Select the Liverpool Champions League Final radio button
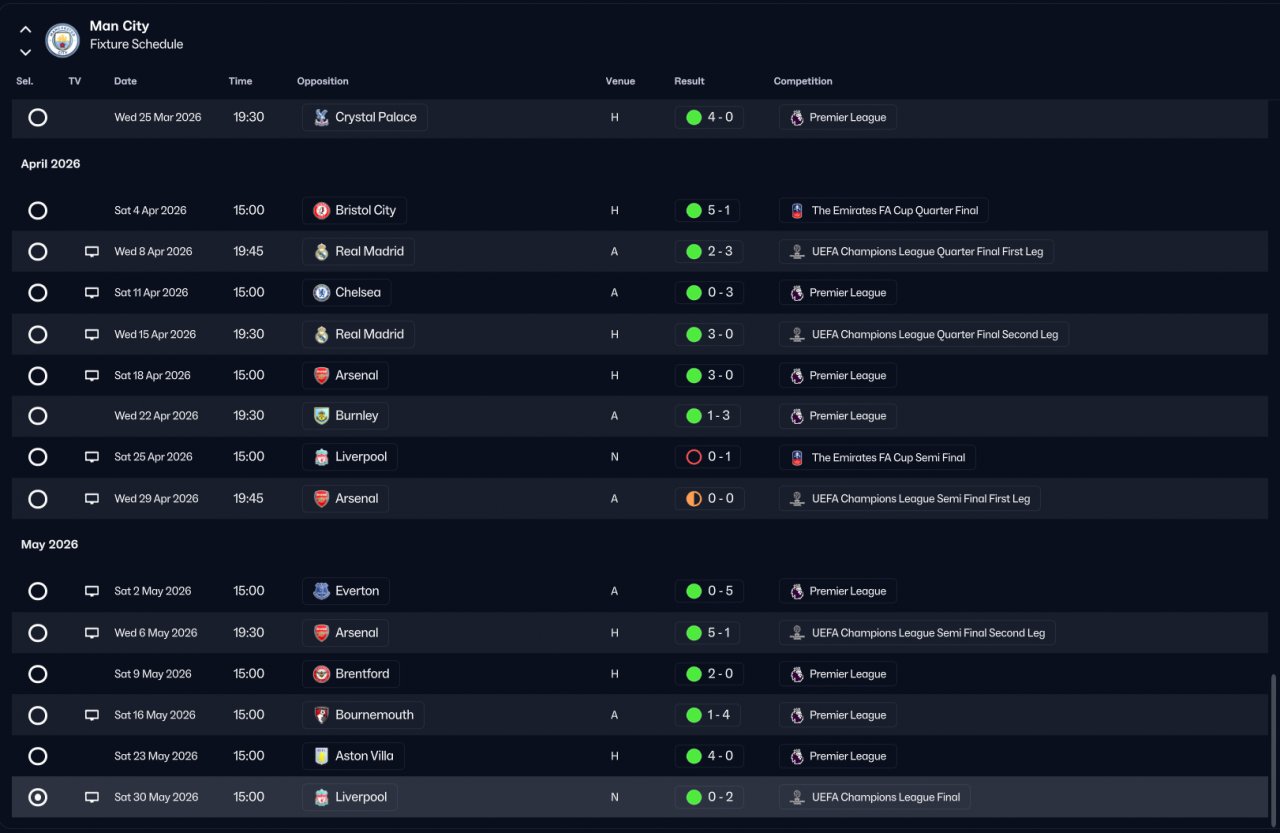 (38, 797)
